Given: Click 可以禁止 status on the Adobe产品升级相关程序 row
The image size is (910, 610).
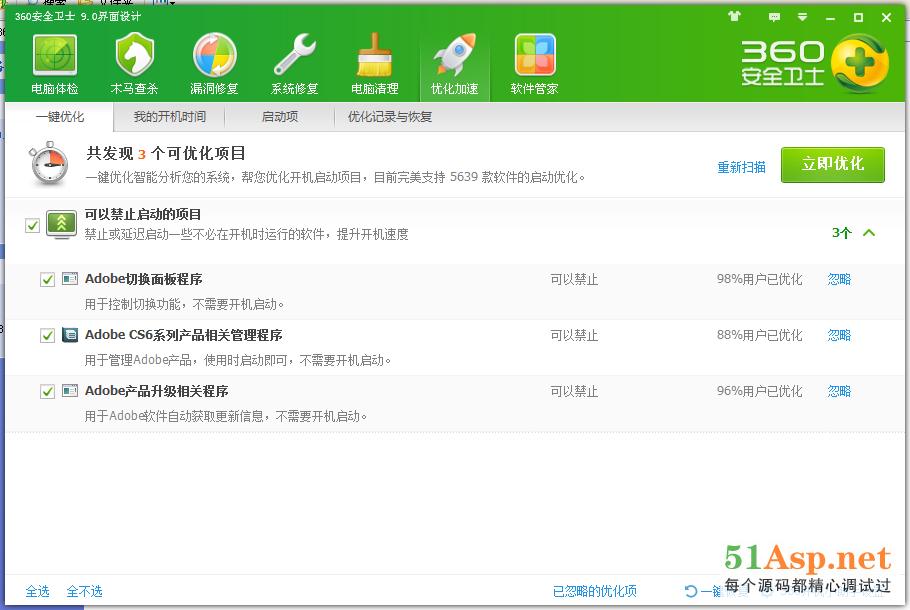Looking at the screenshot, I should point(574,392).
